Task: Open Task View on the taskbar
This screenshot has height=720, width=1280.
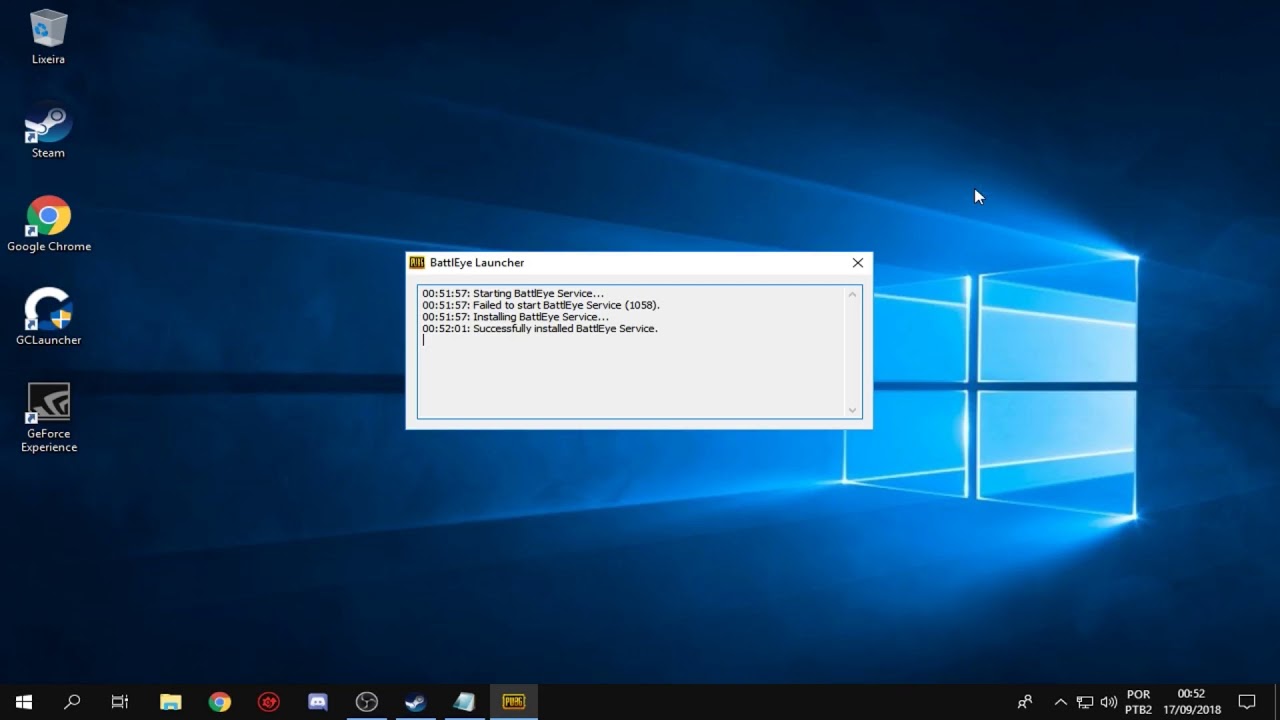Action: click(x=120, y=702)
